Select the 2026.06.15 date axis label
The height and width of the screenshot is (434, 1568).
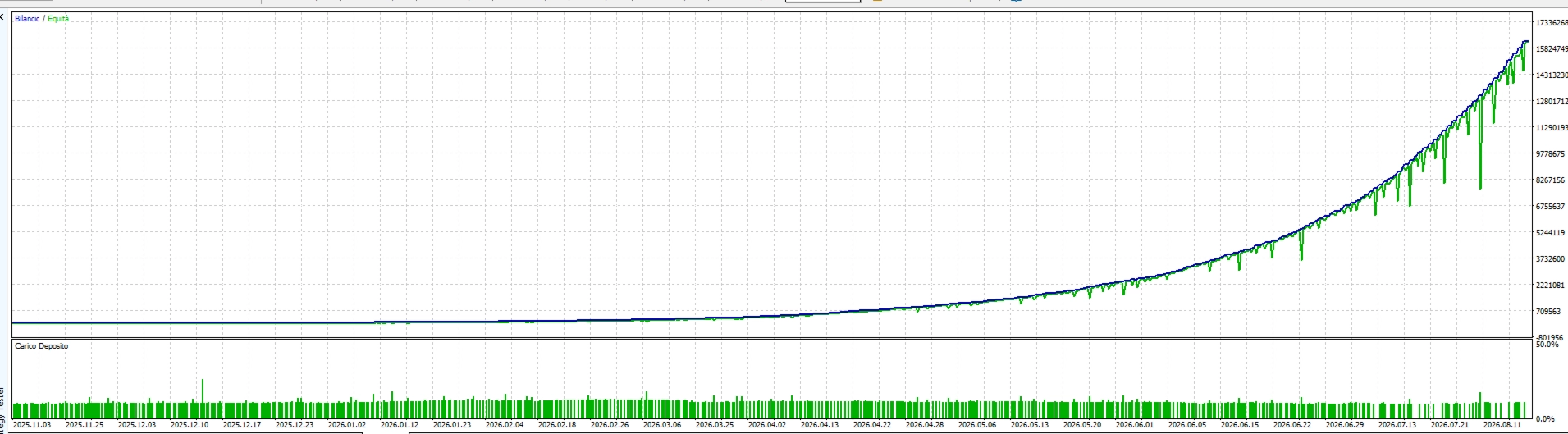coord(1240,425)
